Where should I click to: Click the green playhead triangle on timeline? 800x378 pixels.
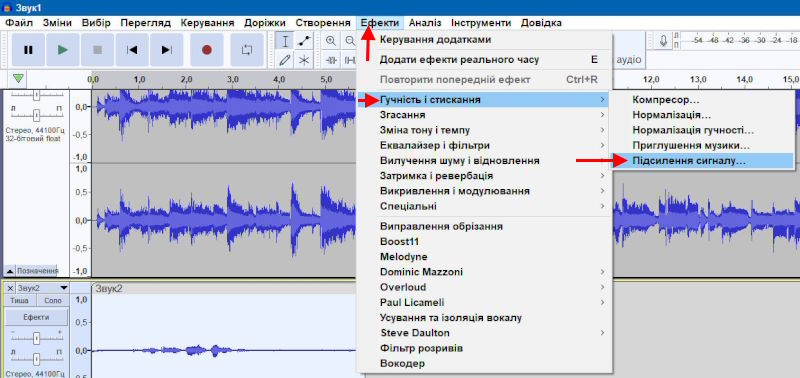[19, 79]
